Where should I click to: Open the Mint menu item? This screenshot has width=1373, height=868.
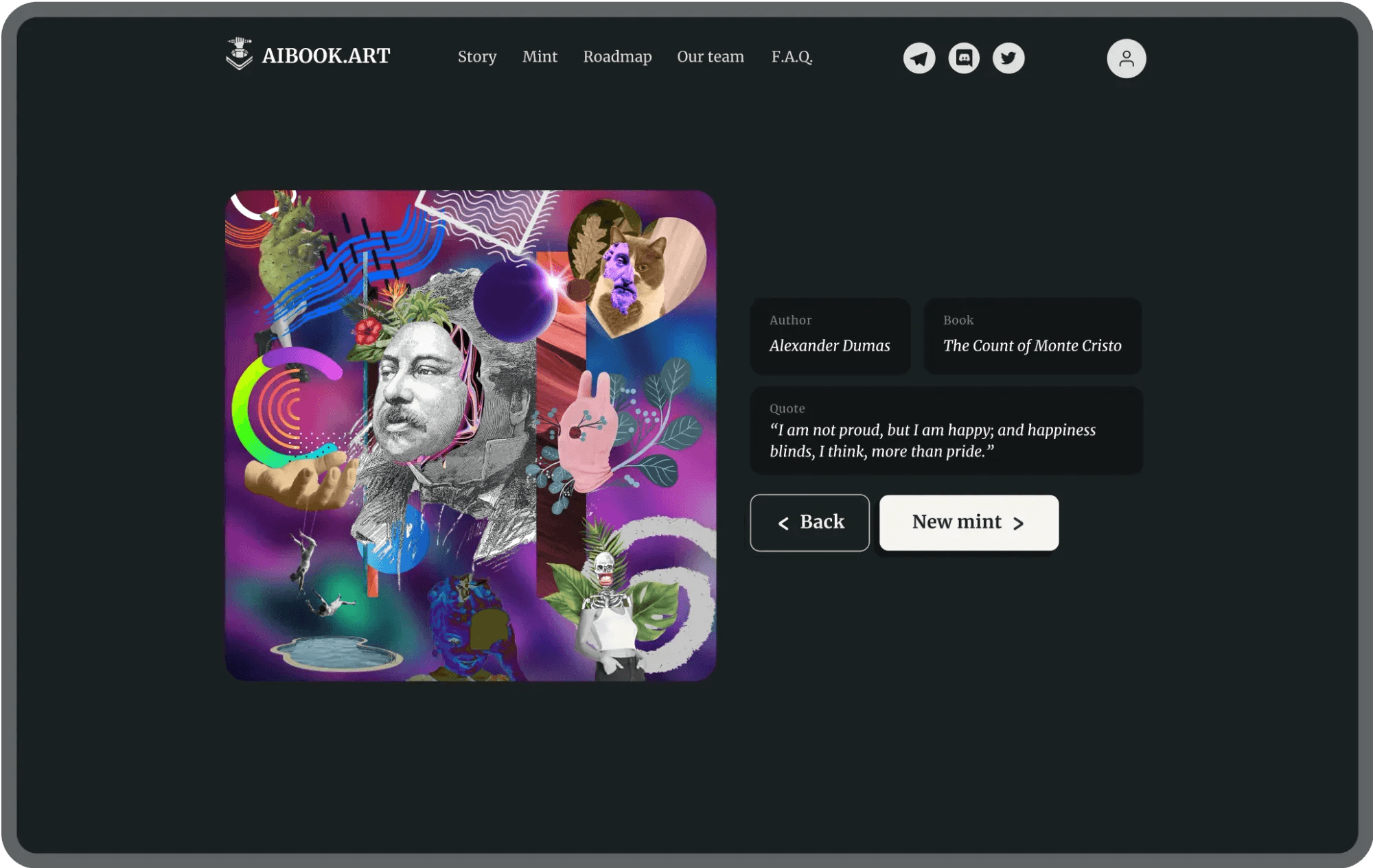pos(540,57)
